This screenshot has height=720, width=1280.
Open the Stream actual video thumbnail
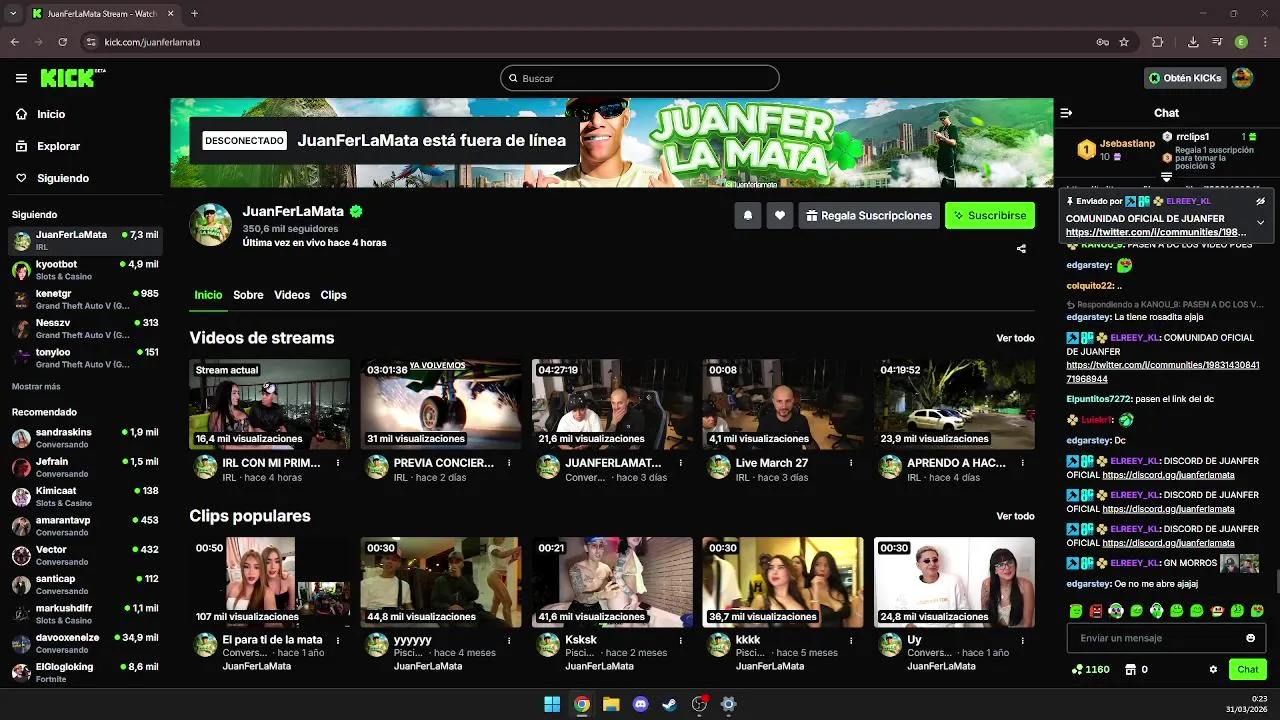click(270, 404)
